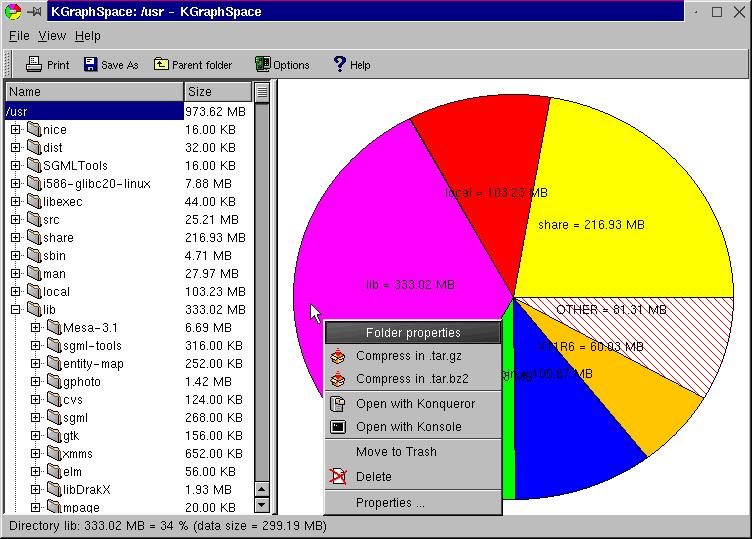Image resolution: width=752 pixels, height=539 pixels.
Task: Select Delete from the context menu
Action: 413,477
